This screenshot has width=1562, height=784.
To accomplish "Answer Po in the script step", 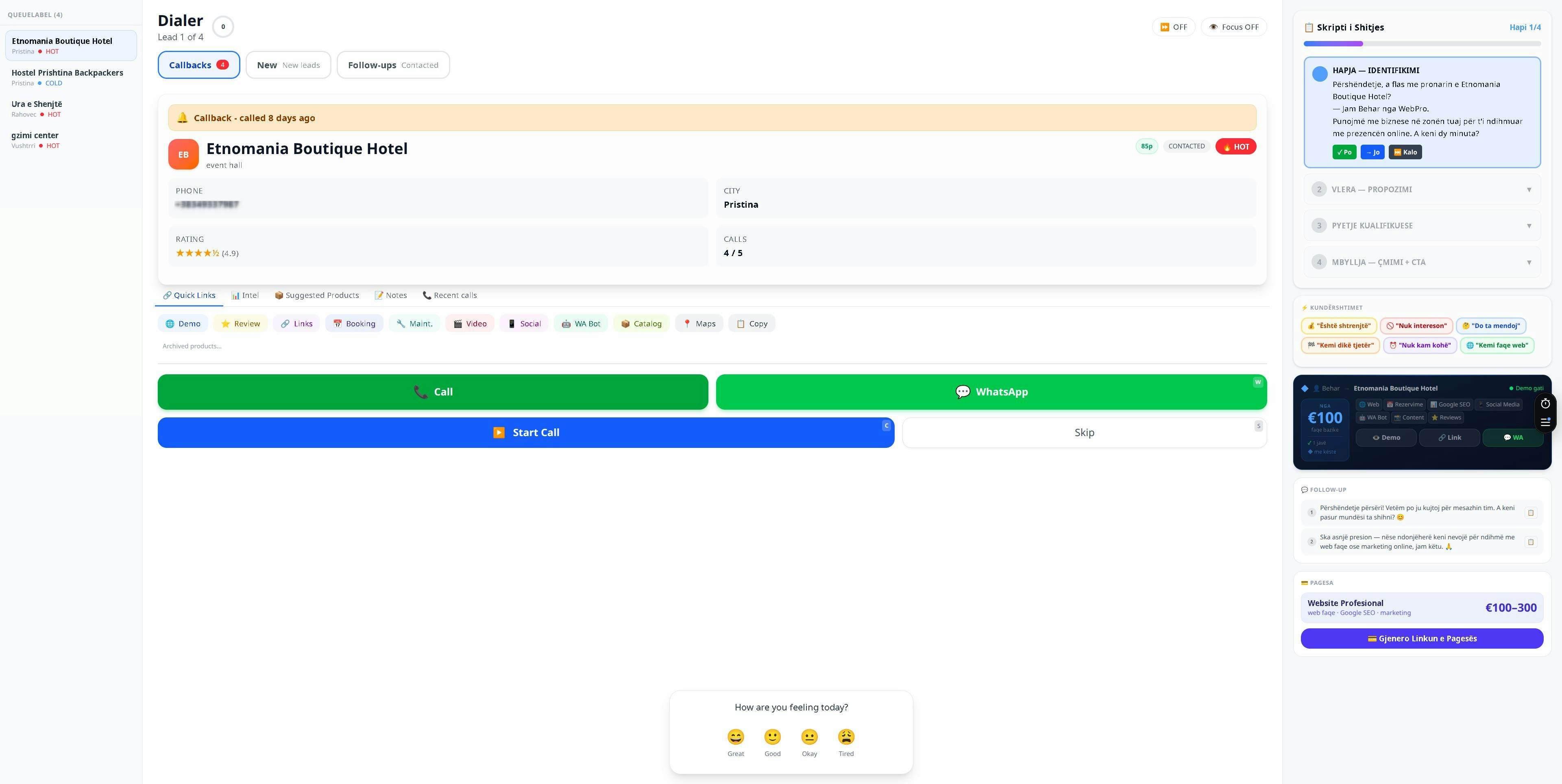I will tap(1344, 152).
